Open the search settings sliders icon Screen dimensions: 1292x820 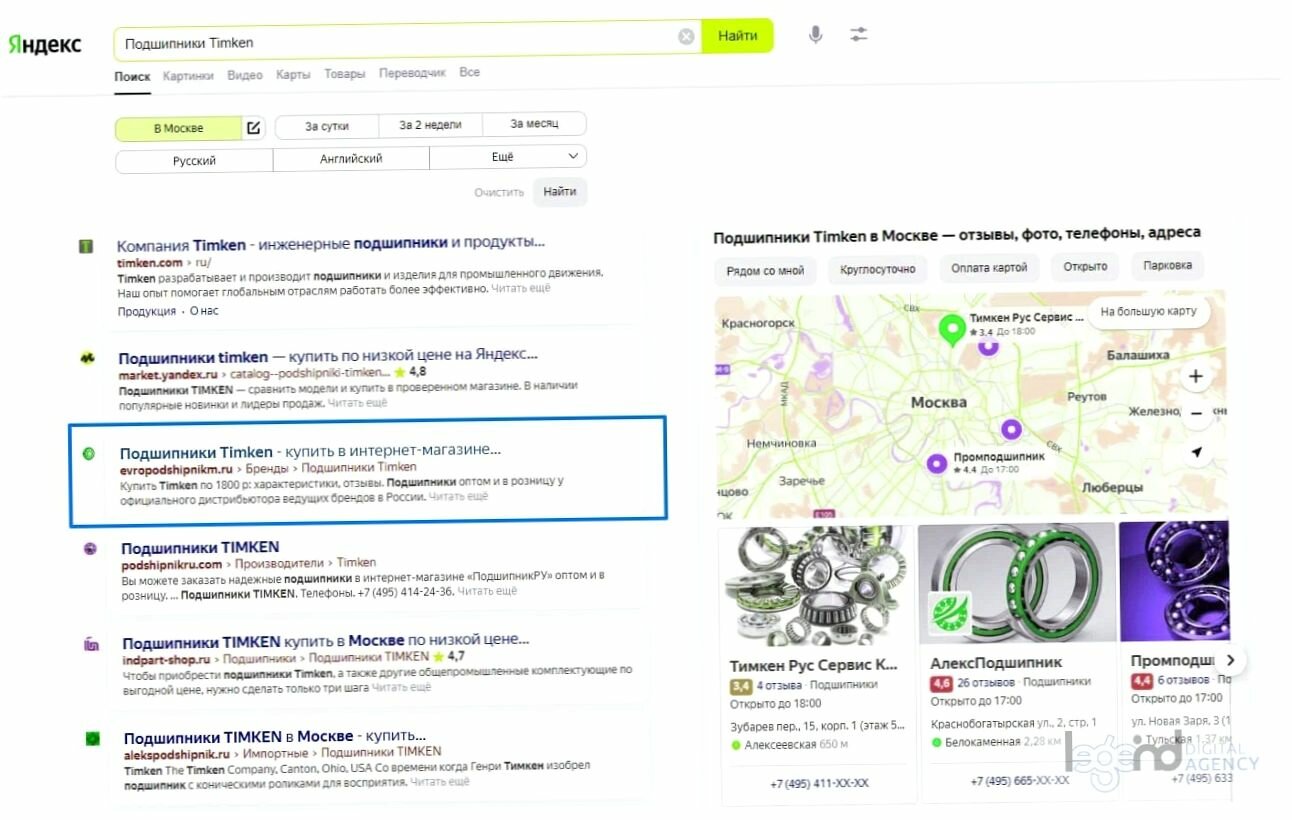tap(859, 35)
